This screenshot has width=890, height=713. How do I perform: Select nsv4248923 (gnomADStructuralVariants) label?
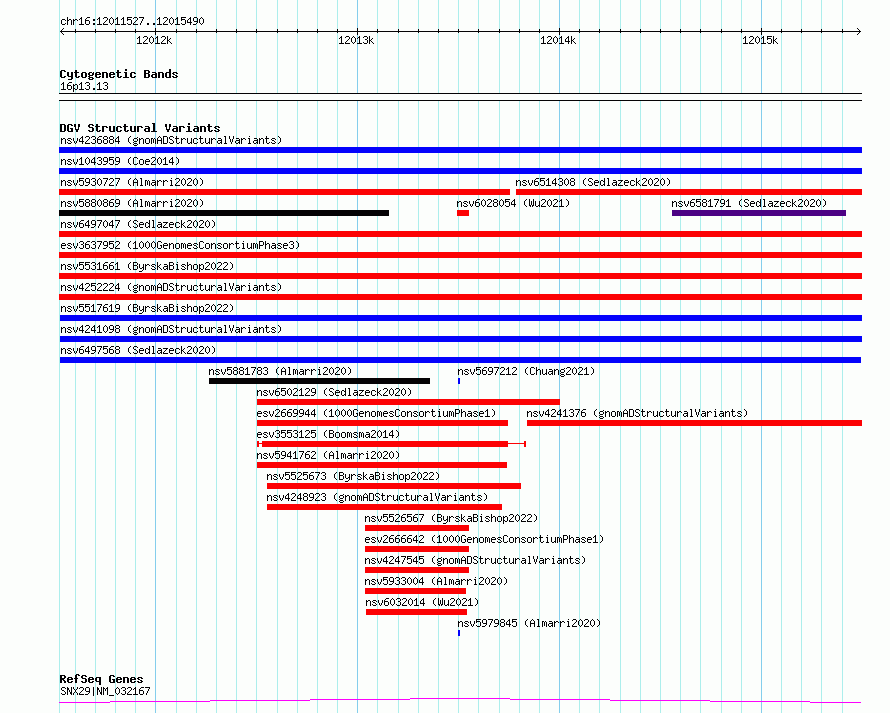[x=377, y=497]
